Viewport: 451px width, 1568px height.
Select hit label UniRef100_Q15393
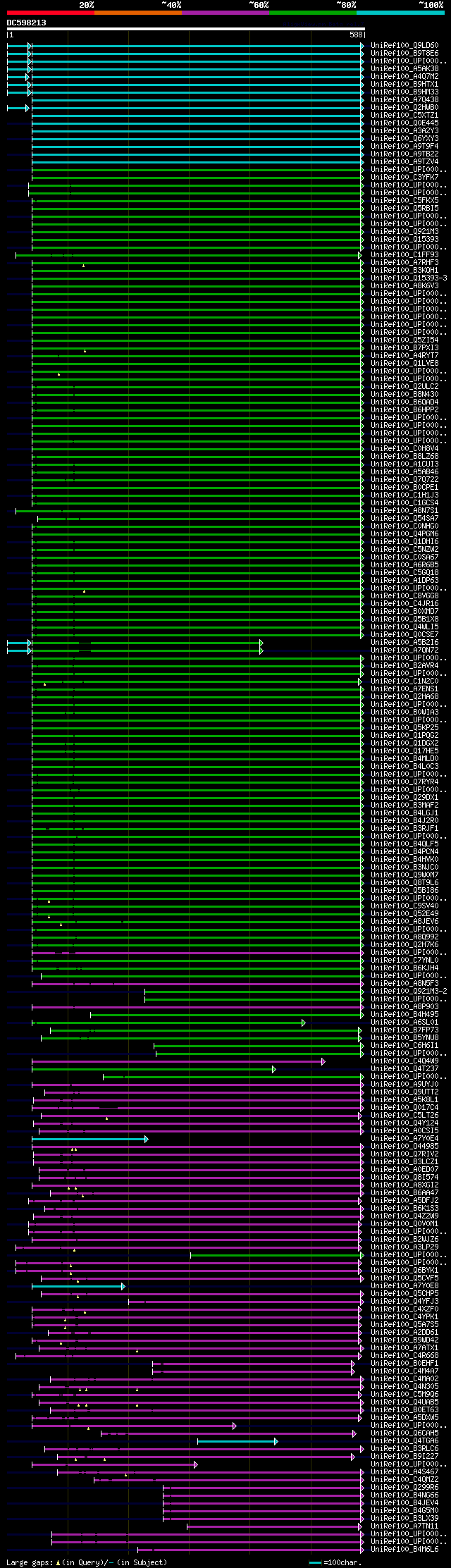coord(404,240)
